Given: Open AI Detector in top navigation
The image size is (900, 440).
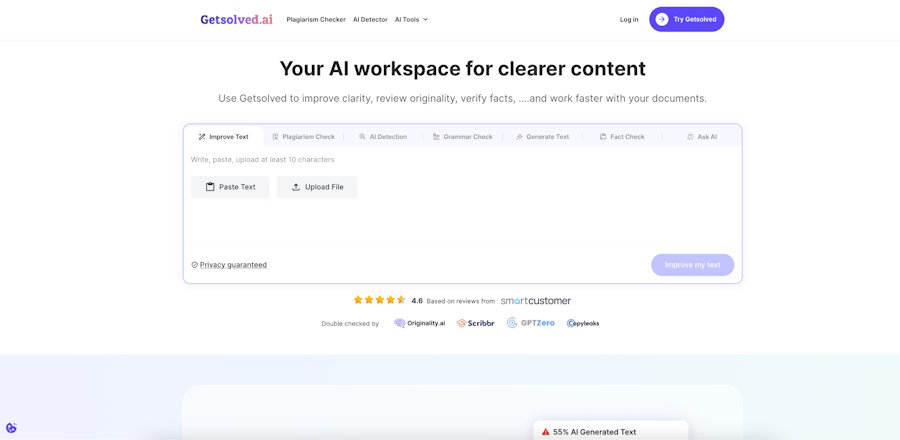Looking at the screenshot, I should click(x=370, y=20).
